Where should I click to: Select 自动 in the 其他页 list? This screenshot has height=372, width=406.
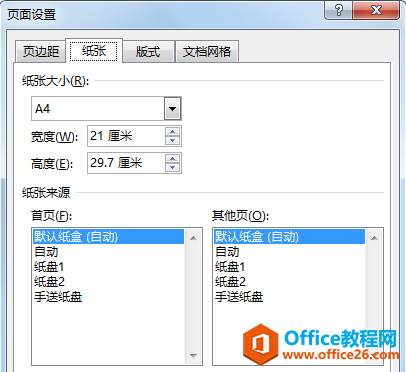tap(289, 252)
